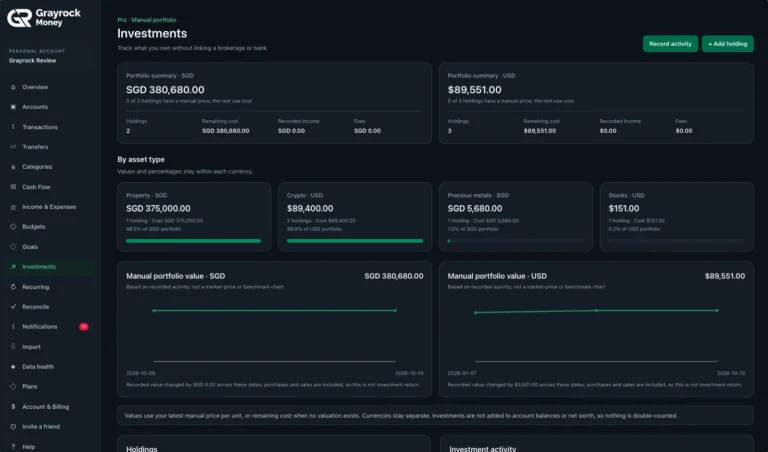The image size is (768, 452).
Task: Click the Categories sidebar icon
Action: (13, 167)
